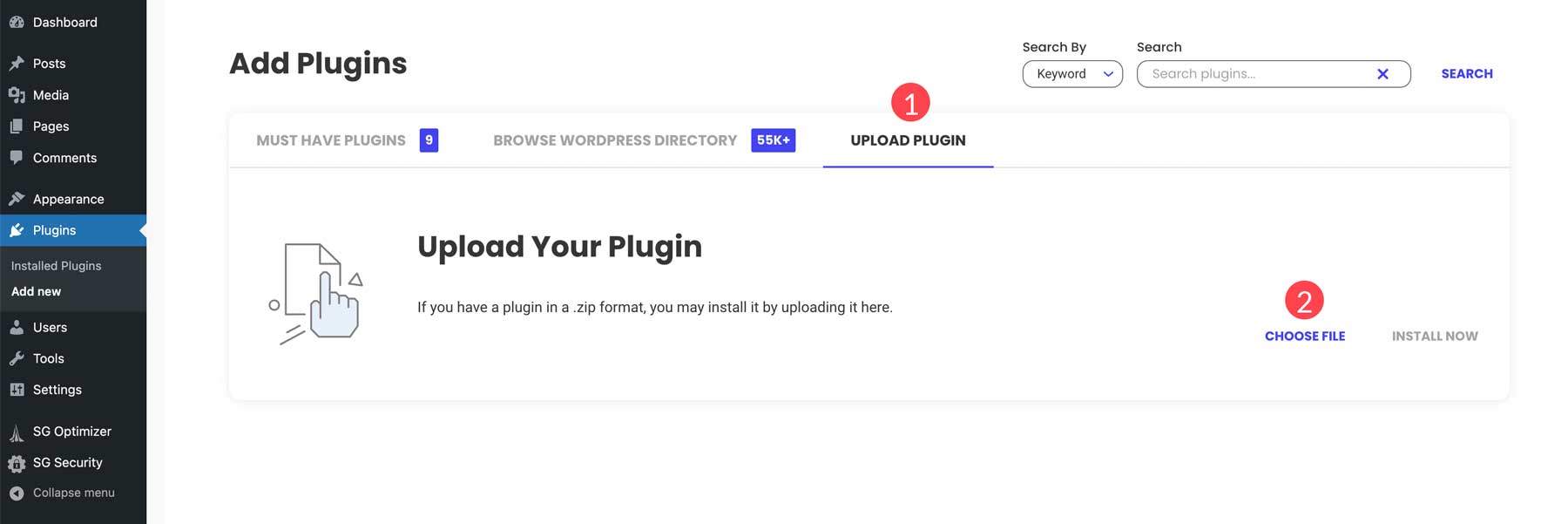Open Installed Plugins submenu link
The image size is (1568, 524).
[x=56, y=266]
